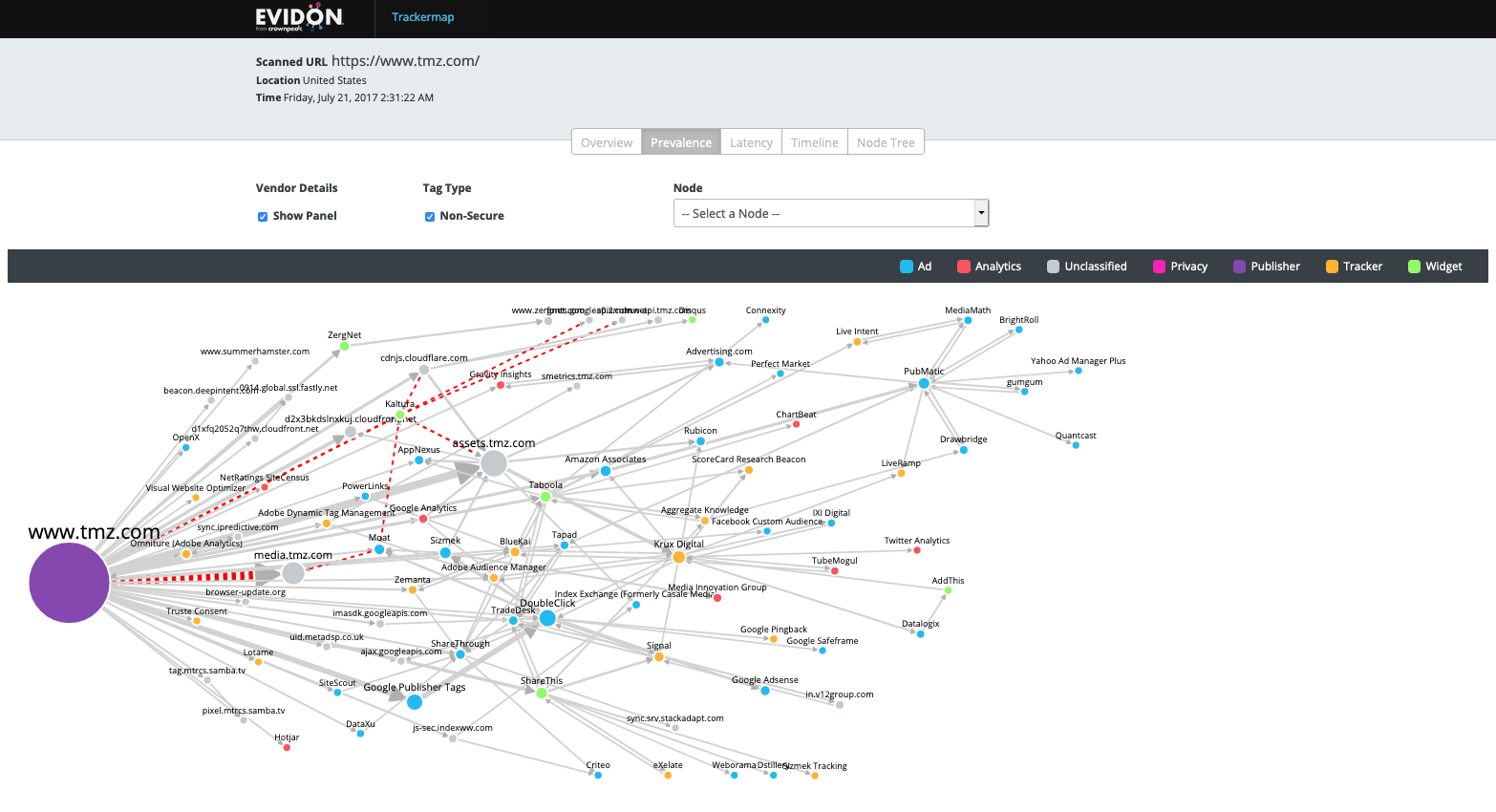Click the blue Connexity node

(766, 320)
